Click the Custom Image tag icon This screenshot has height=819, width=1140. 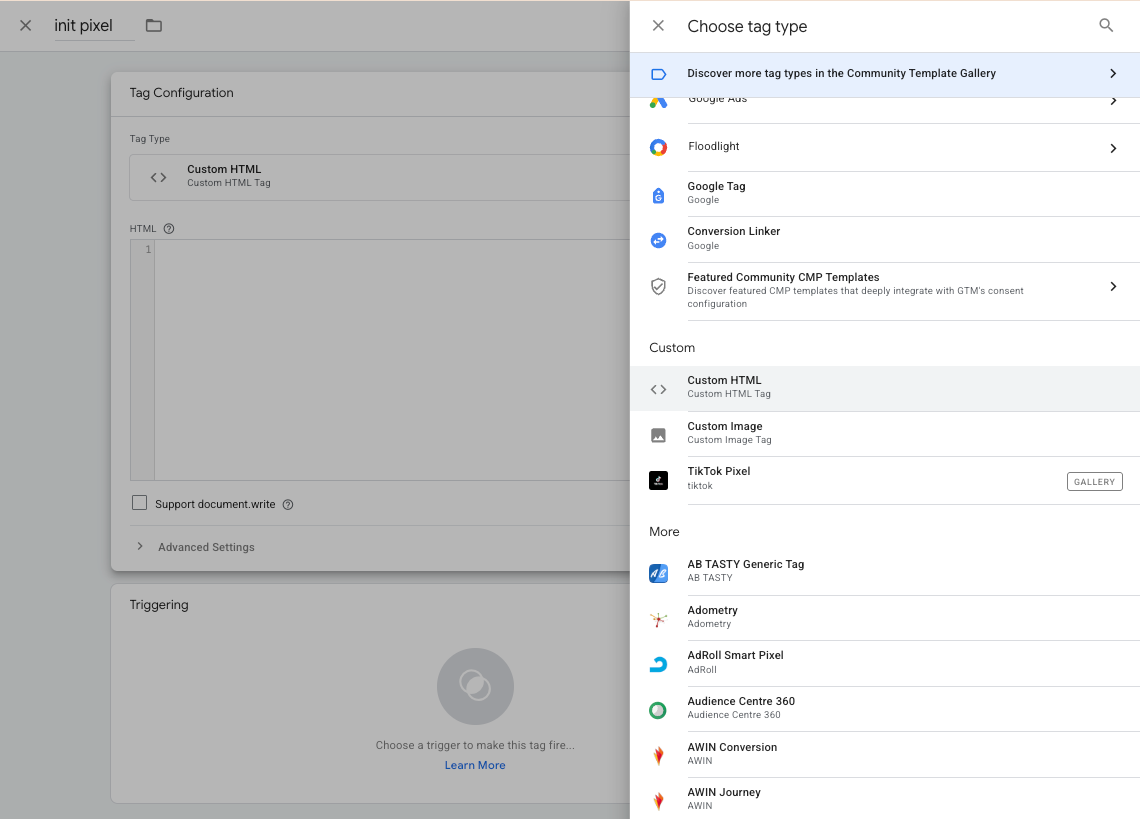[x=658, y=435]
